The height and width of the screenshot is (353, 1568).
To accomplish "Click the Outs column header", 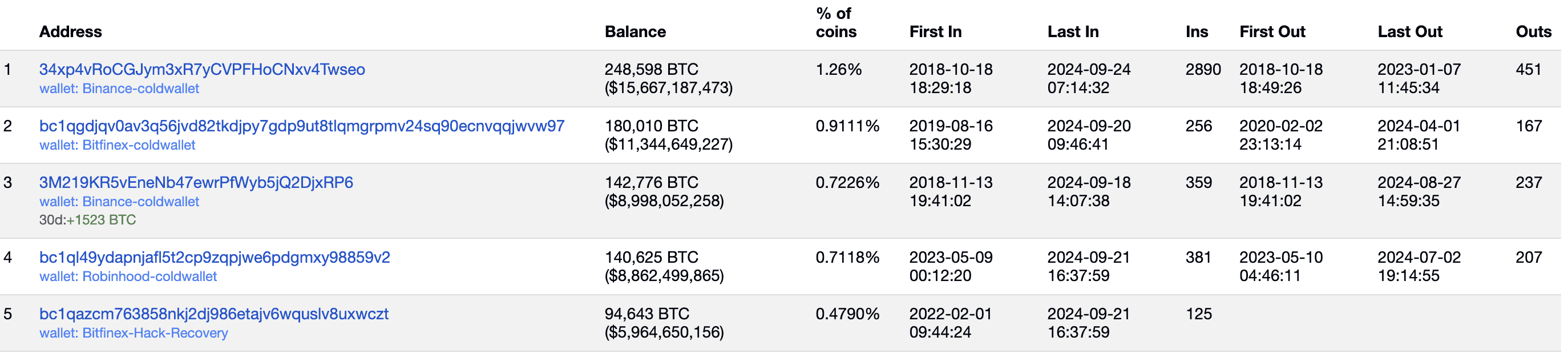I will point(1533,32).
